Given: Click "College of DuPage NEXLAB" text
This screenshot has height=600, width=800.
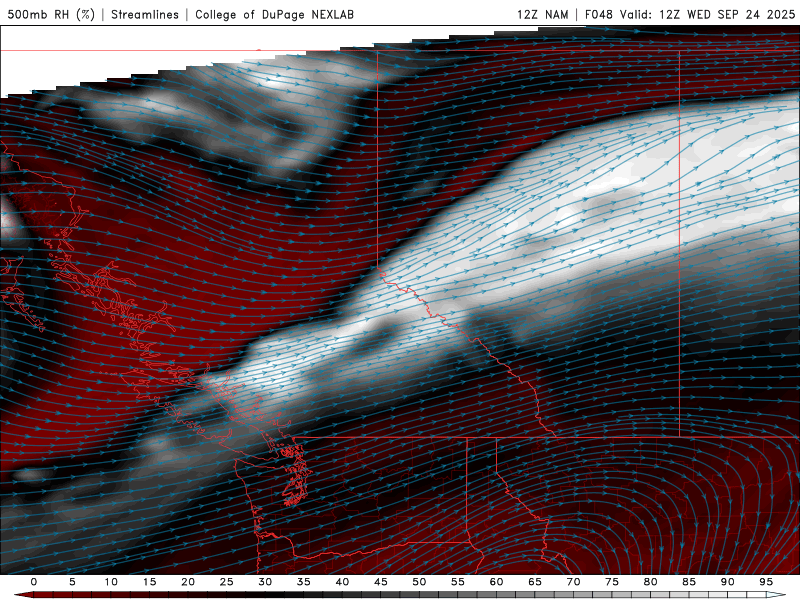Looking at the screenshot, I should click(274, 14).
